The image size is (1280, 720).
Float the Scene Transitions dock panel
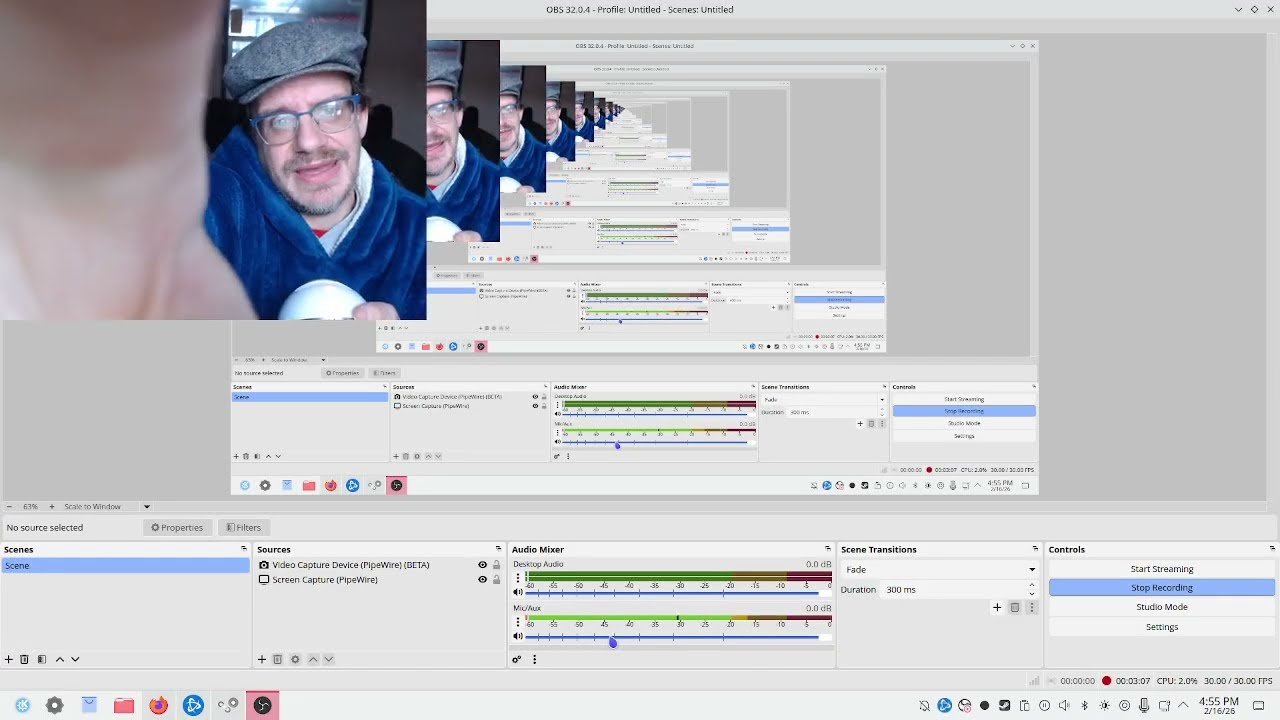click(1035, 549)
